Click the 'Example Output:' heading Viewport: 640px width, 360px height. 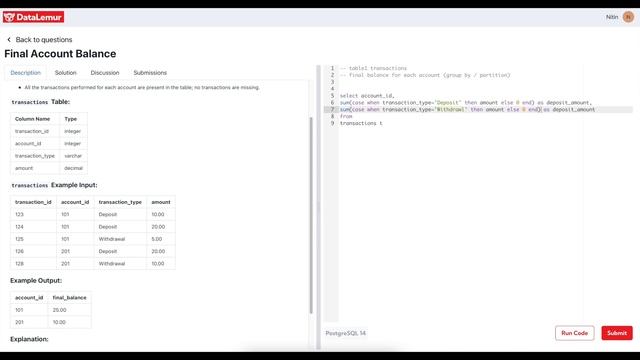(x=36, y=280)
